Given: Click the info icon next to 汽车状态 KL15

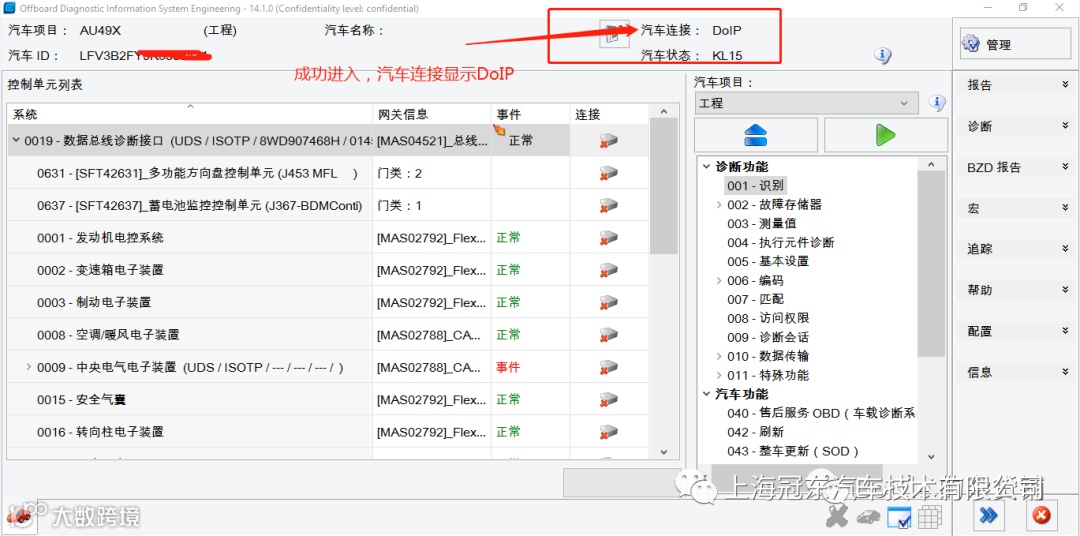Looking at the screenshot, I should pyautogui.click(x=883, y=56).
